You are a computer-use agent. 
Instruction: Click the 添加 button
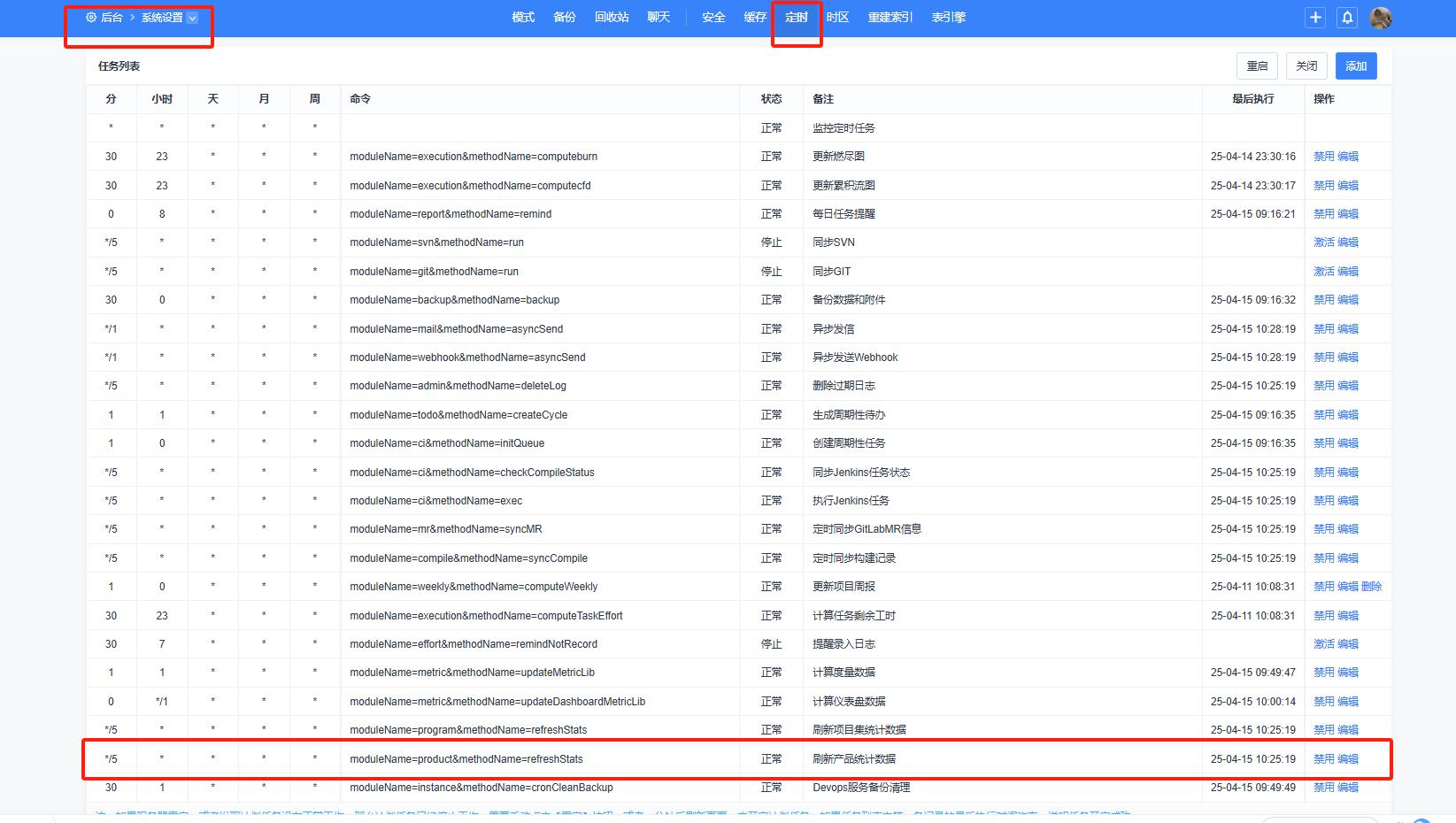pyautogui.click(x=1356, y=66)
